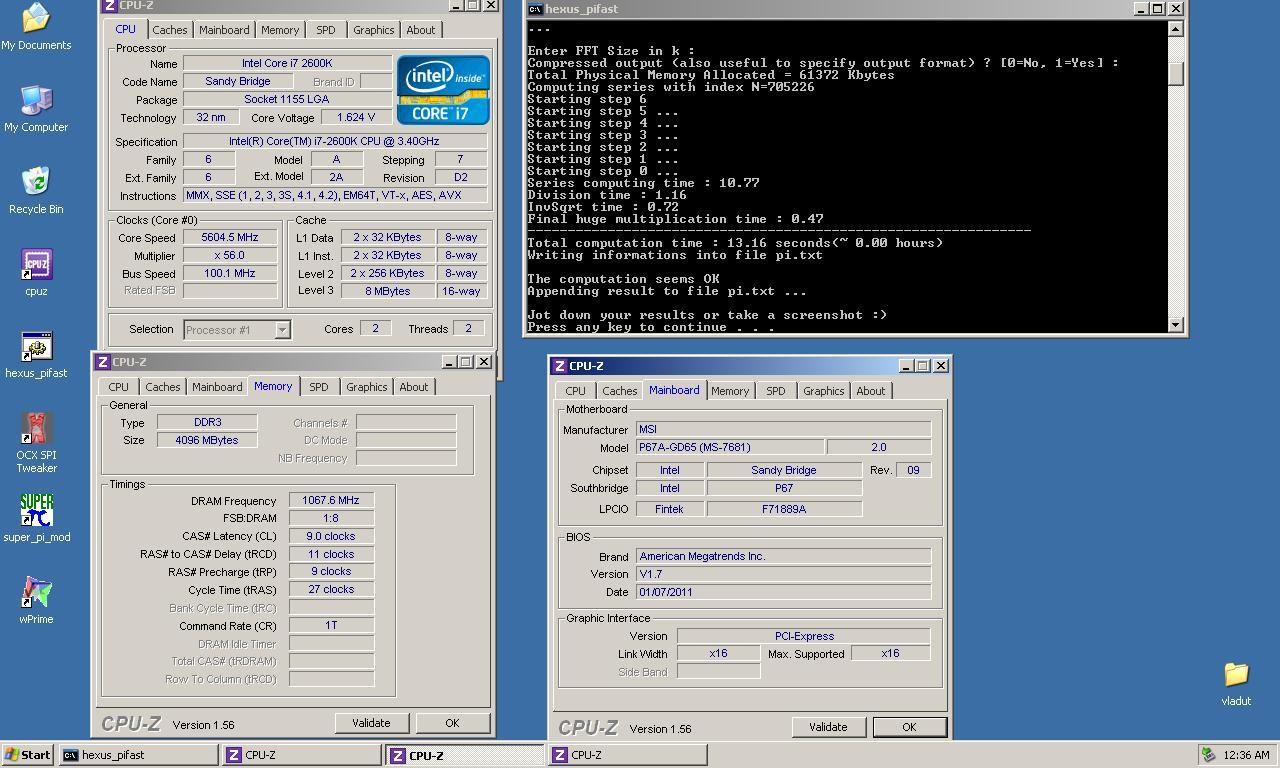The width and height of the screenshot is (1280, 768).
Task: Select CPU tab in Mainboard CPU-Z window
Action: pos(575,391)
